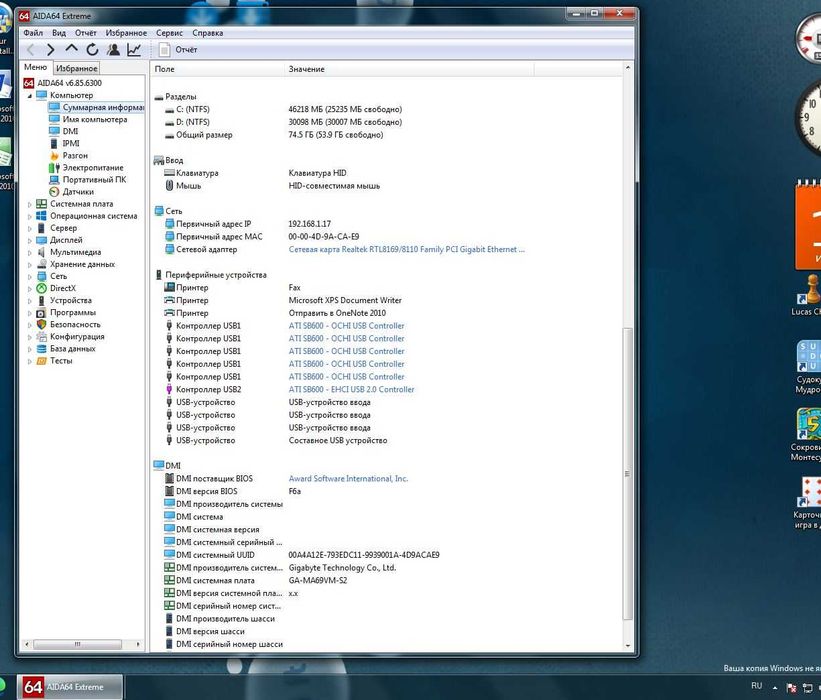
Task: Switch to the Избранное sidebar tab
Action: pos(76,68)
